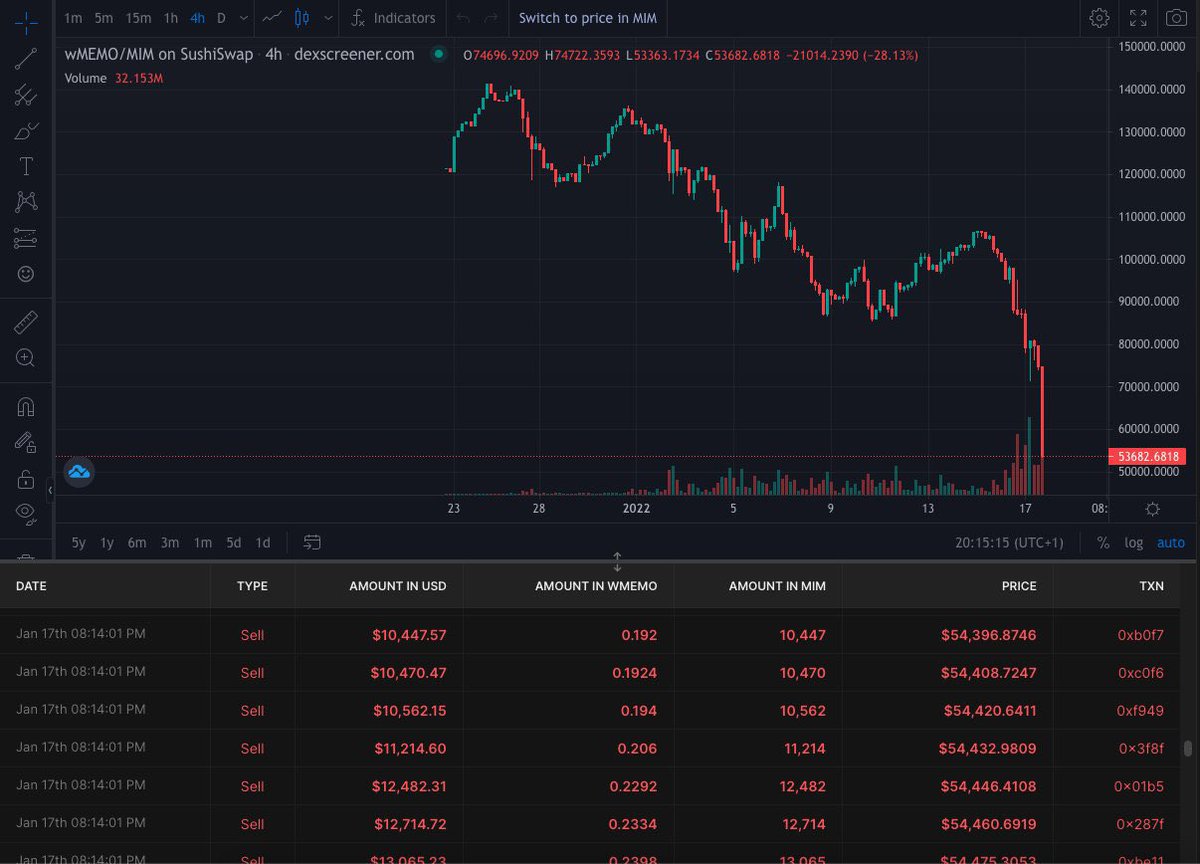Open the timeframe dropdown arrow

click(x=244, y=18)
